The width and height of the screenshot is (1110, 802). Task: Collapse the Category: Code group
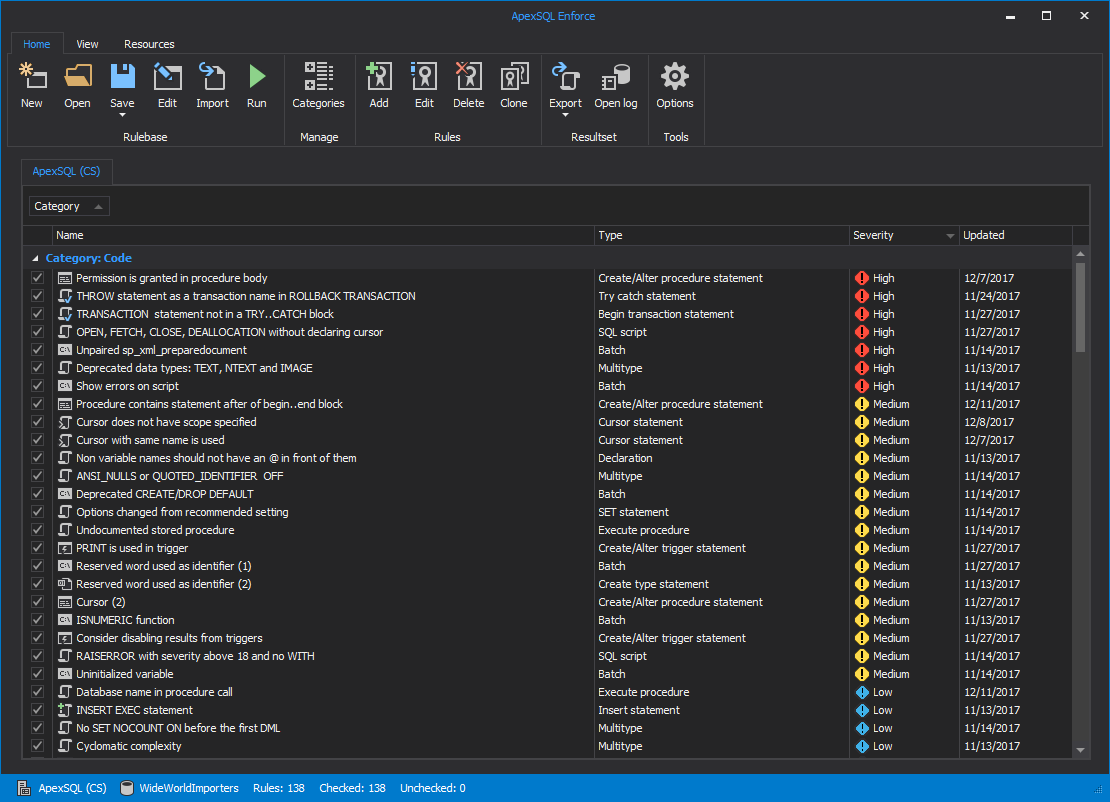tap(35, 258)
